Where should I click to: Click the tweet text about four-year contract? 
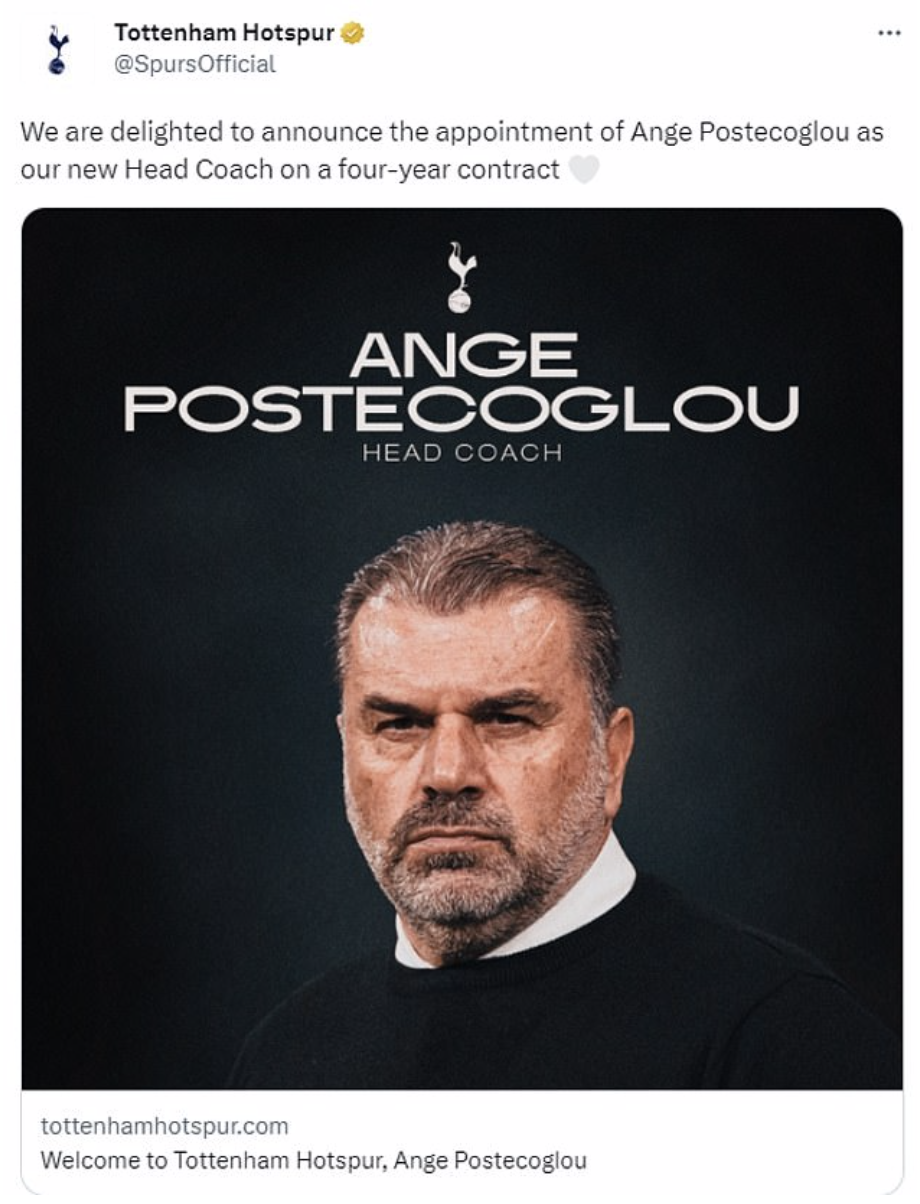[x=452, y=151]
